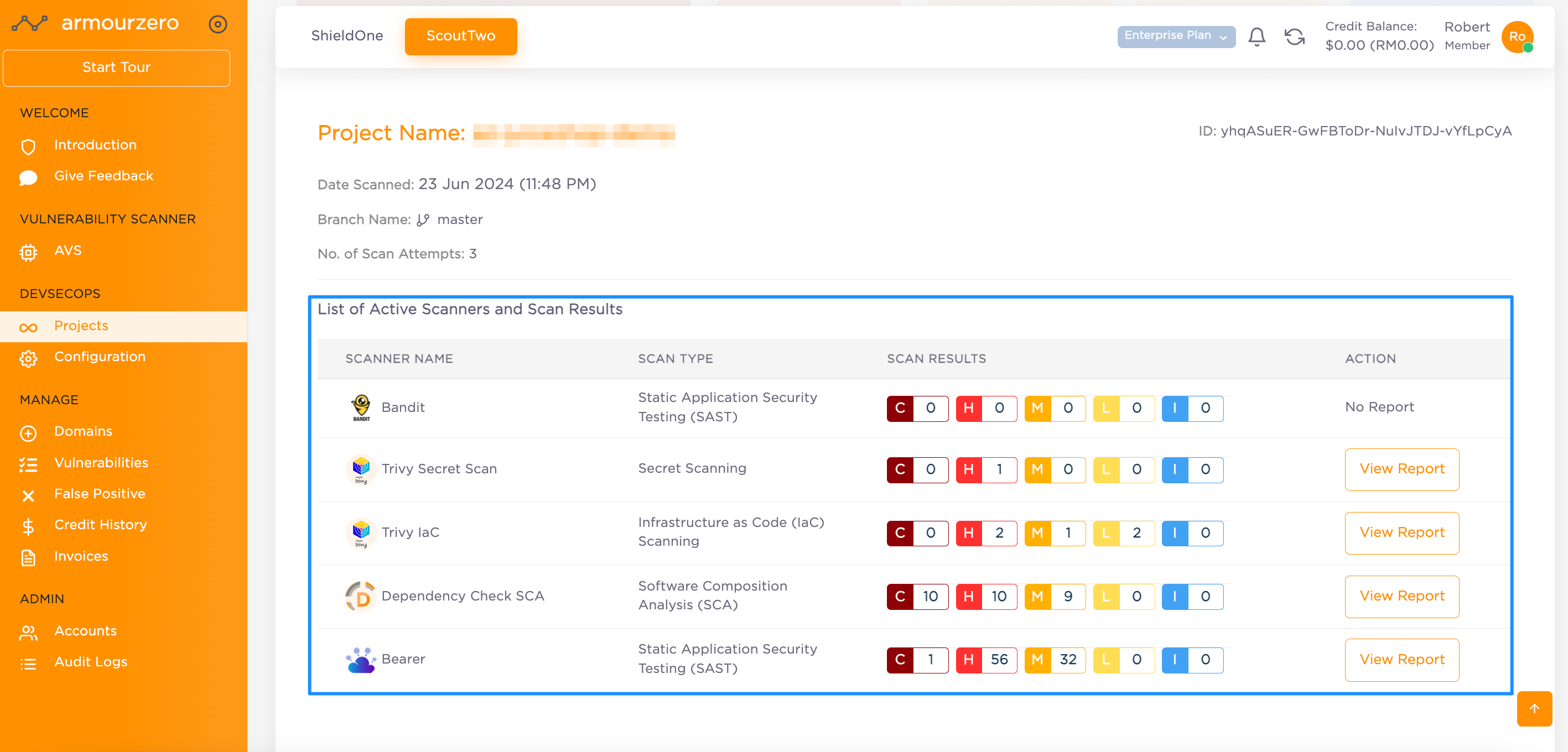1568x752 pixels.
Task: View Report for Trivy IaC
Action: (x=1401, y=533)
